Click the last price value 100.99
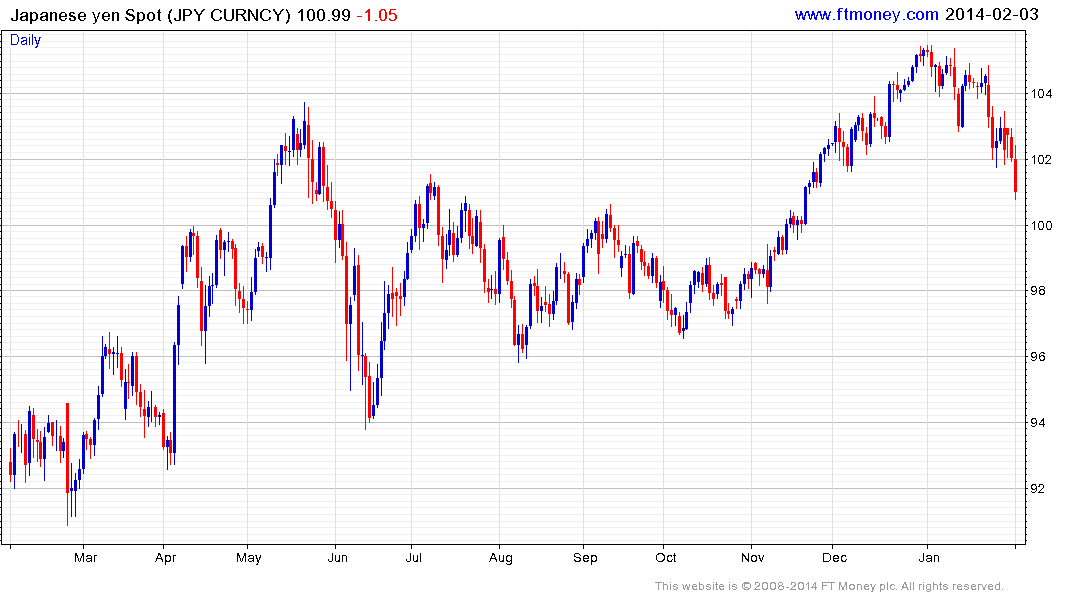 [x=324, y=15]
